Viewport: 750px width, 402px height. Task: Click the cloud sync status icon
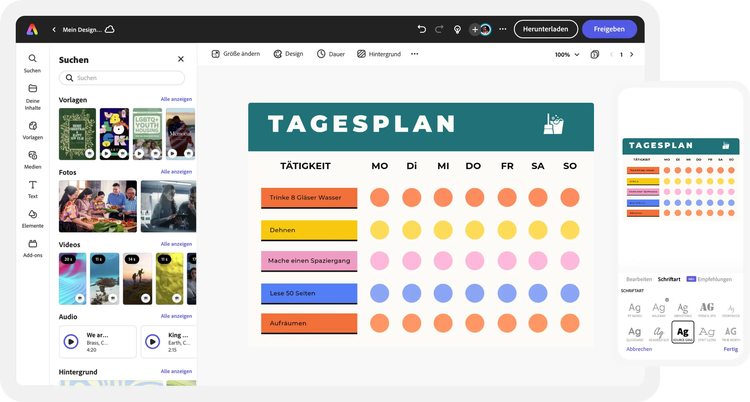point(110,29)
